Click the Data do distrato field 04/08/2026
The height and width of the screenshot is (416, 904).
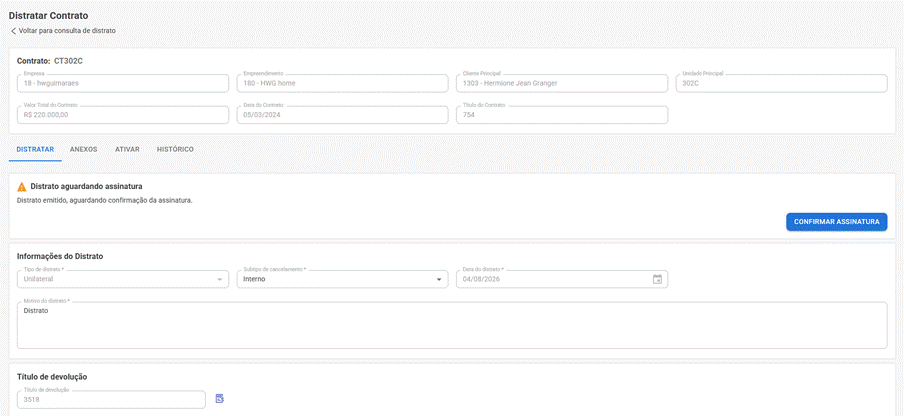click(x=562, y=279)
